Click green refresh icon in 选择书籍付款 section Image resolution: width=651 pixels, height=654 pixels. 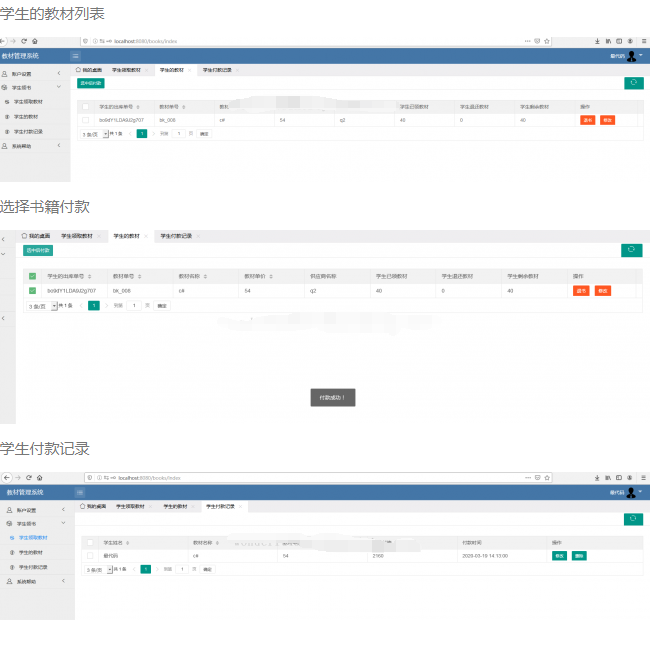631,250
